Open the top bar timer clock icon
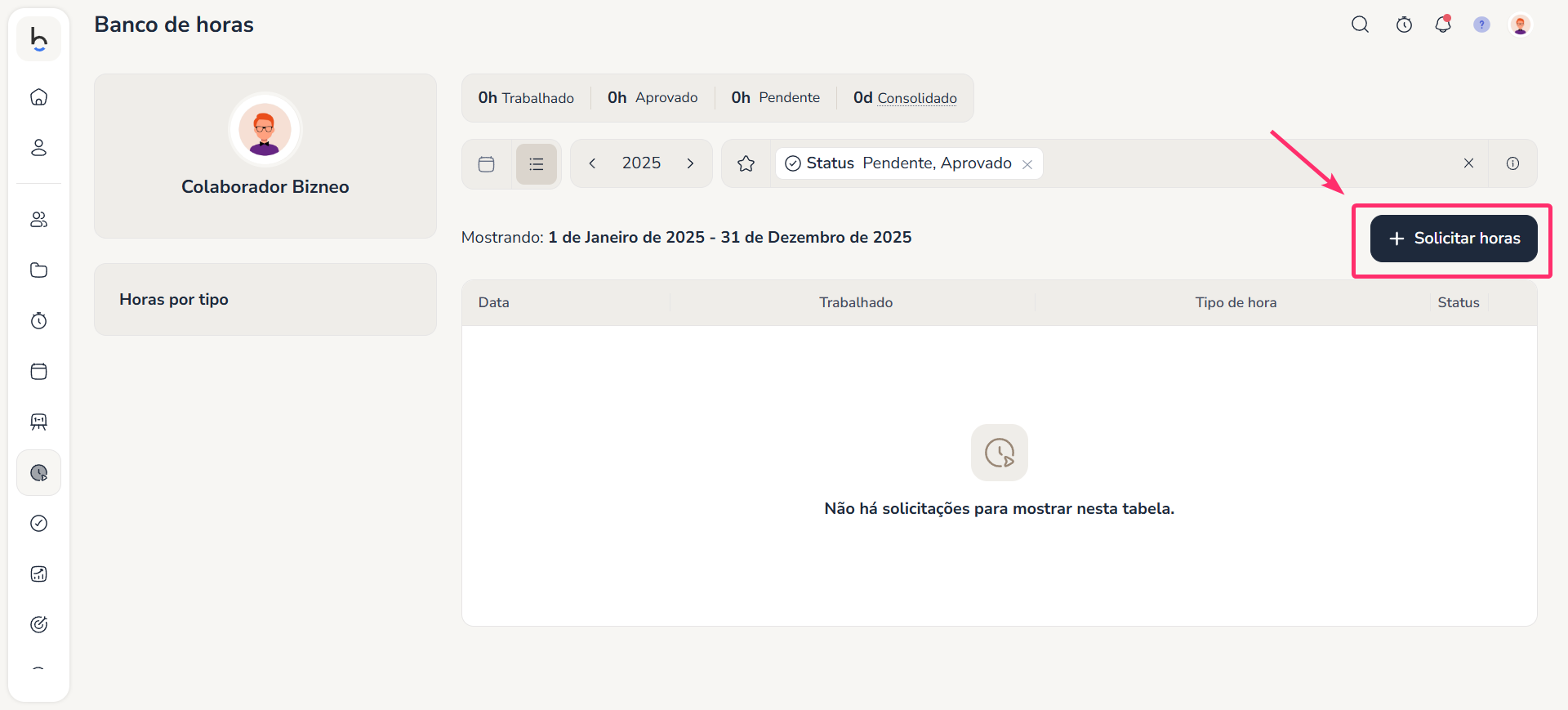 click(1404, 25)
